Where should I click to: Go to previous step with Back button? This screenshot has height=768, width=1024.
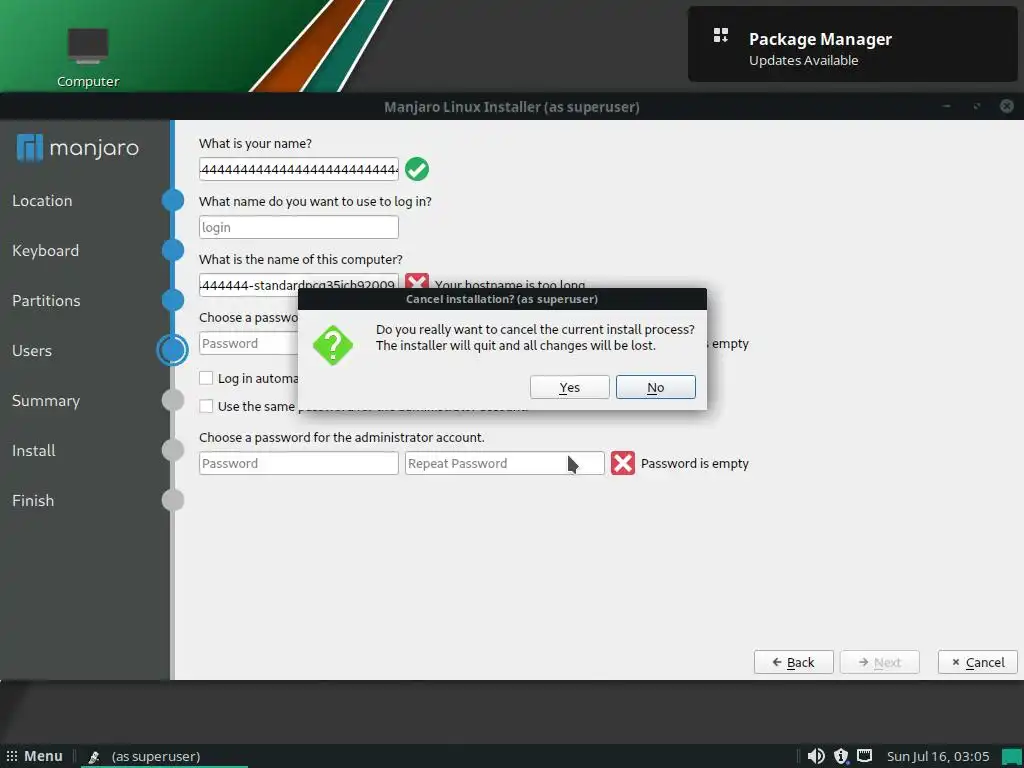(x=793, y=662)
